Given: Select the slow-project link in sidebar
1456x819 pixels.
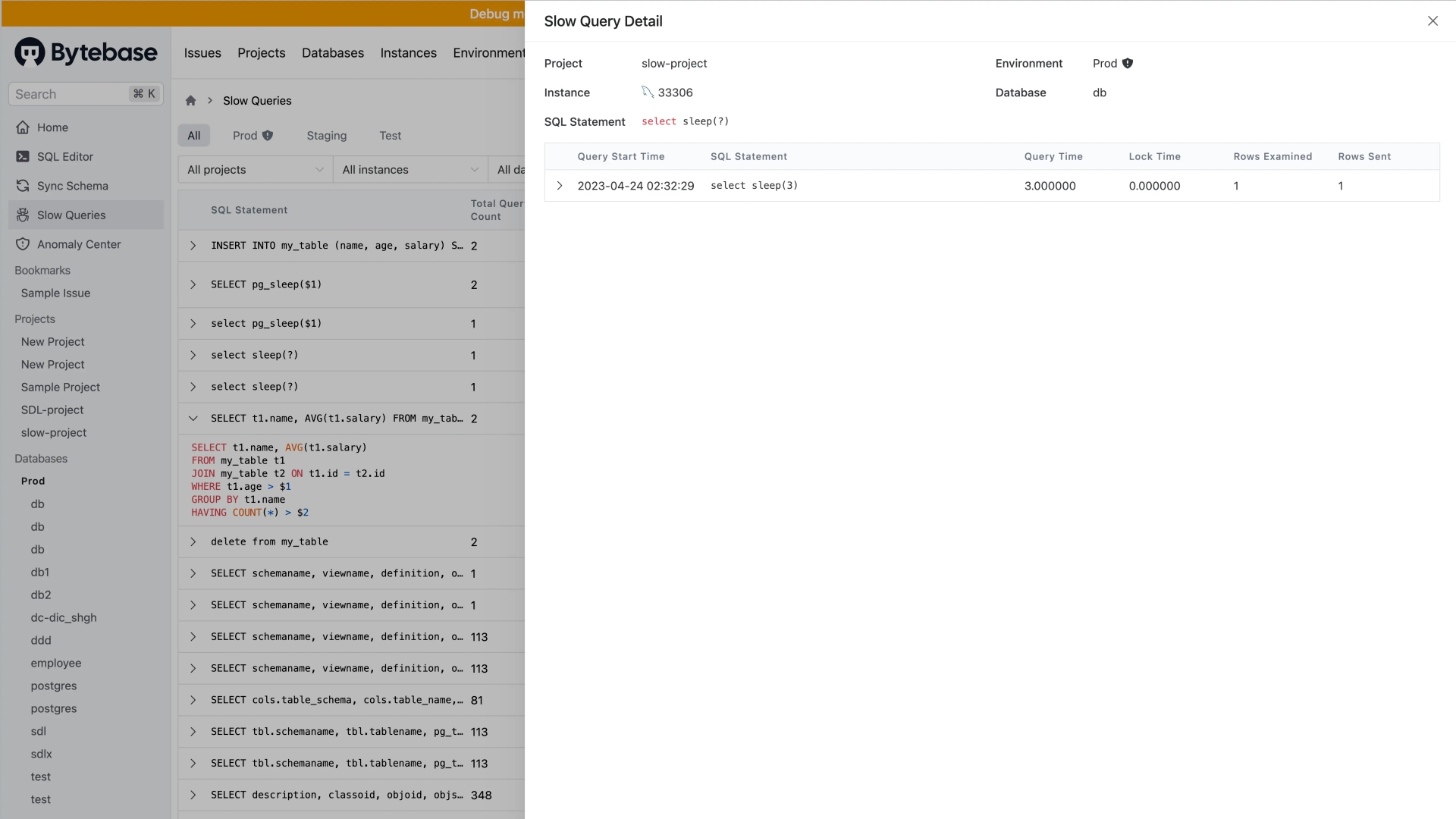Looking at the screenshot, I should [x=54, y=433].
